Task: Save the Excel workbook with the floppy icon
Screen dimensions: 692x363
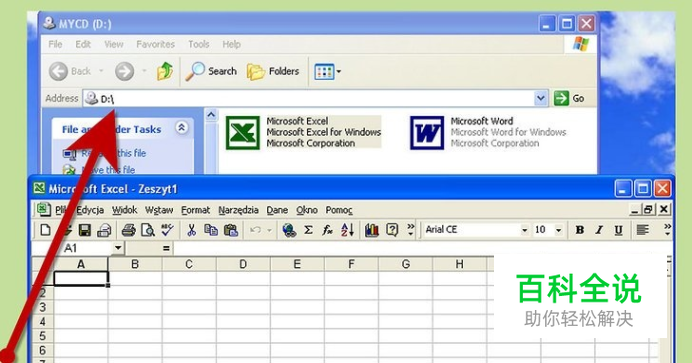Action: pyautogui.click(x=85, y=230)
